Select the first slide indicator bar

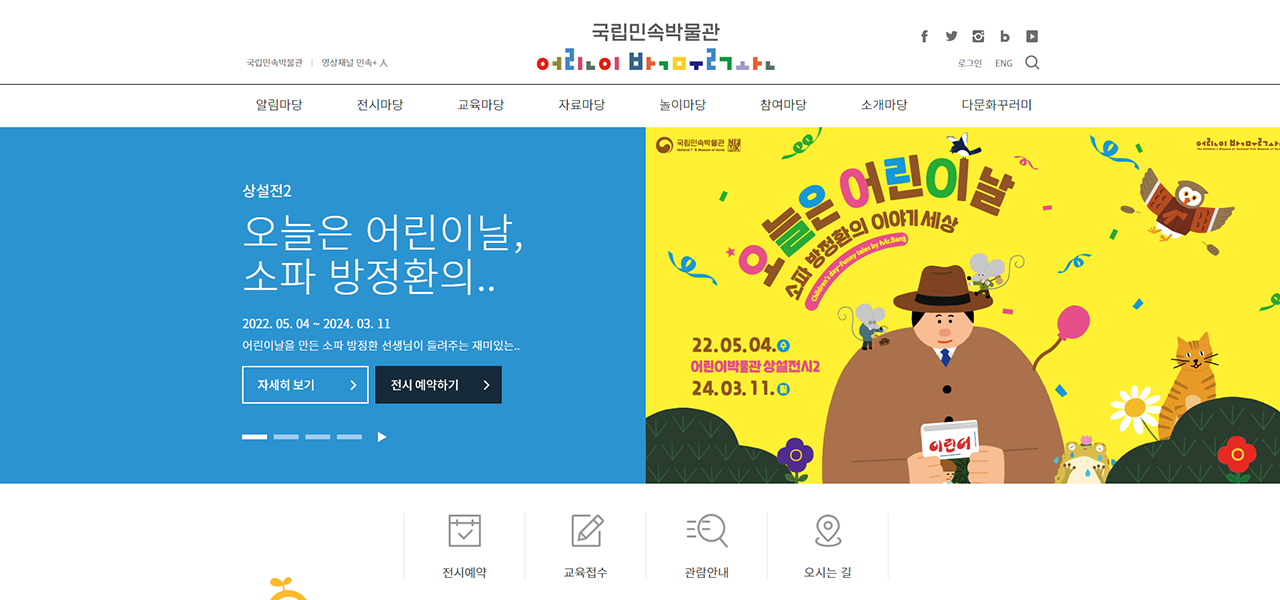(255, 437)
